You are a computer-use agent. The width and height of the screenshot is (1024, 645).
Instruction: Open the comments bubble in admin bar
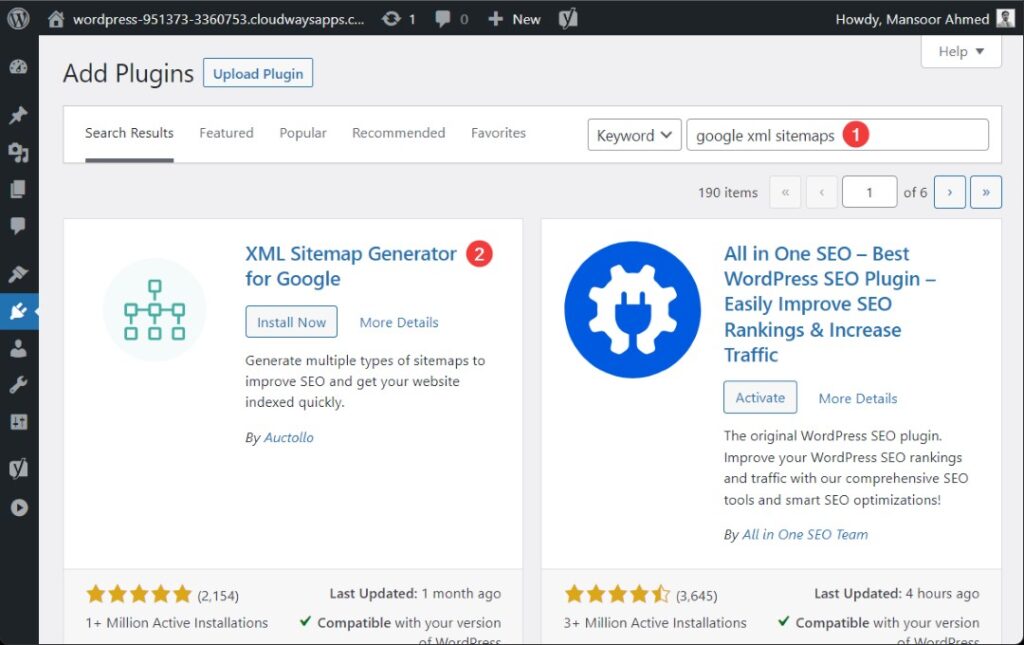451,19
